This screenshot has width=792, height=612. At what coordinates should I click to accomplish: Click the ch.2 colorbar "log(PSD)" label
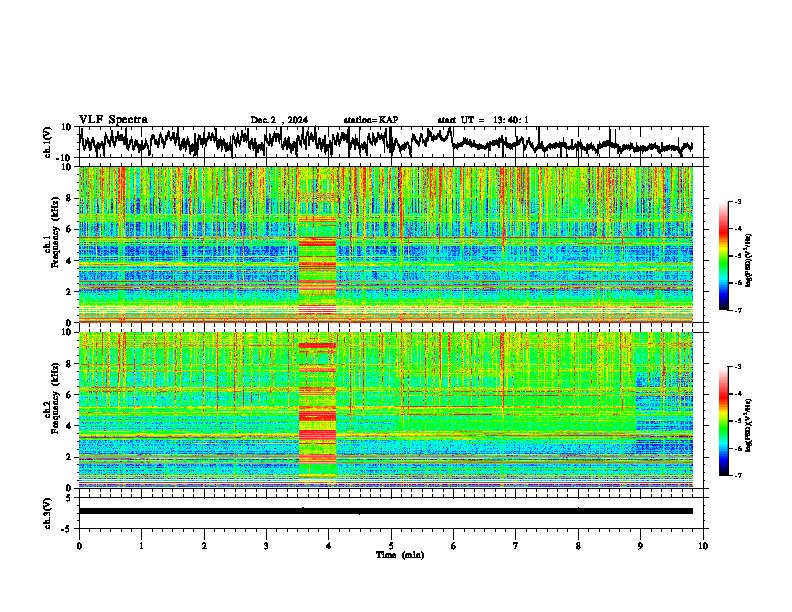pos(749,425)
